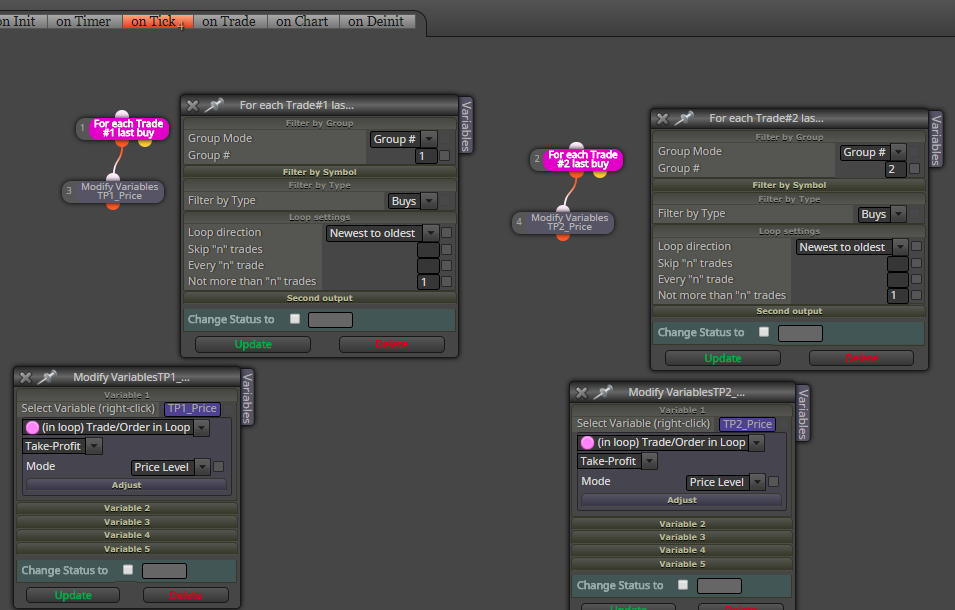Toggle Change Status checkbox in TP1 panel
This screenshot has width=955, height=610.
tap(128, 570)
